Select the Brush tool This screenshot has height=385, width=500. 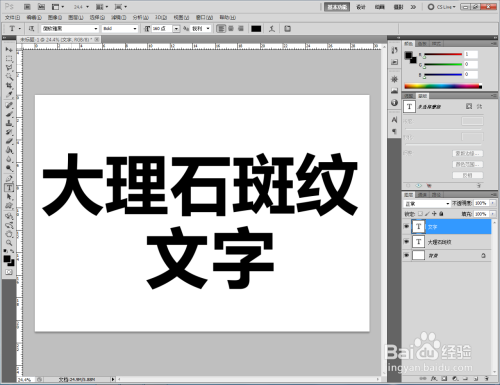coord(9,114)
